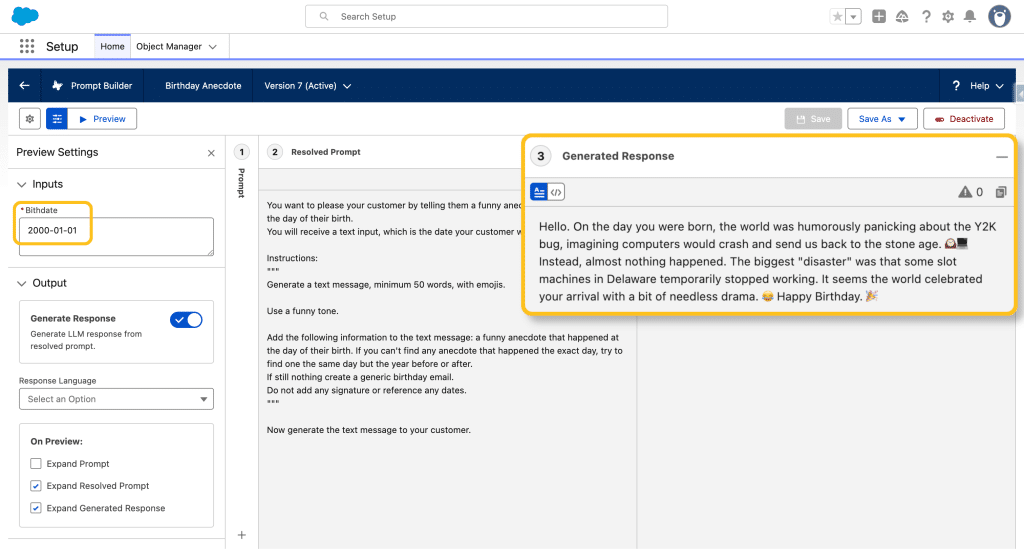Collapse the Inputs section
Image resolution: width=1024 pixels, height=557 pixels.
23,184
